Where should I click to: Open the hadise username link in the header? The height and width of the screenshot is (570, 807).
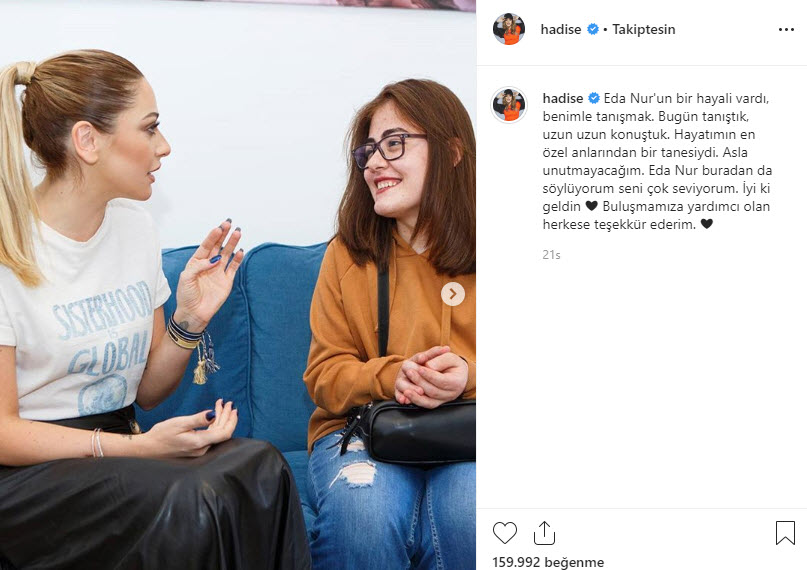[x=560, y=29]
